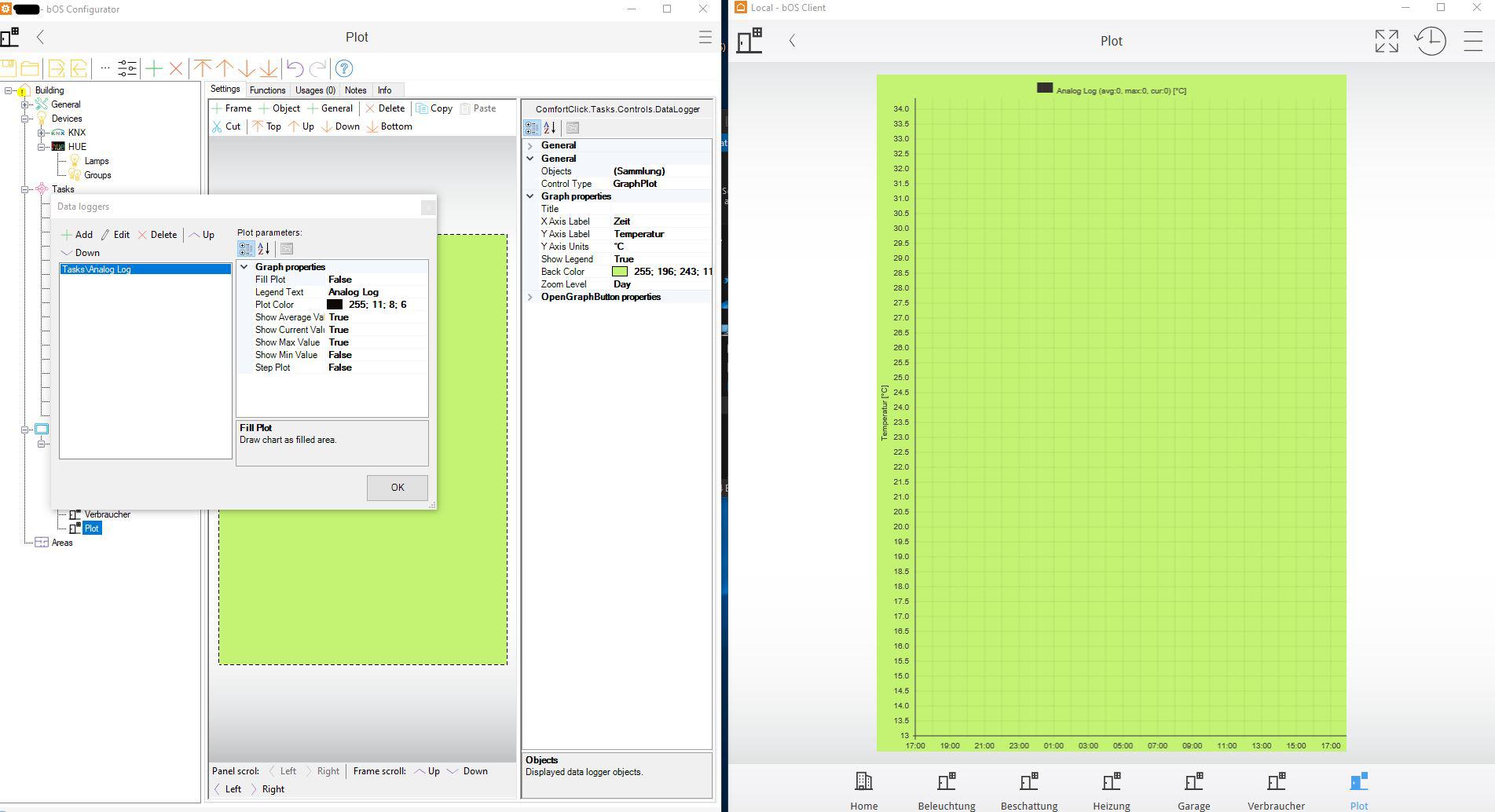Click the help question mark icon

[x=344, y=69]
